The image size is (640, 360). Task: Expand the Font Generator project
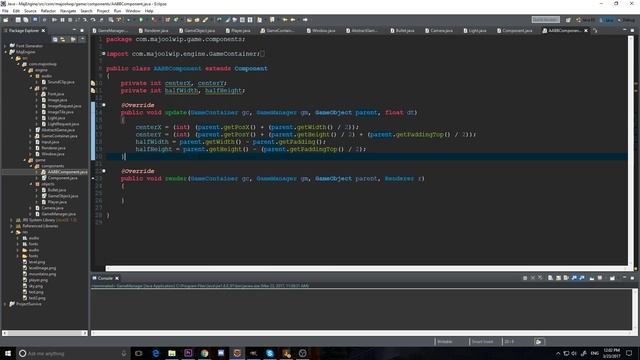5,46
